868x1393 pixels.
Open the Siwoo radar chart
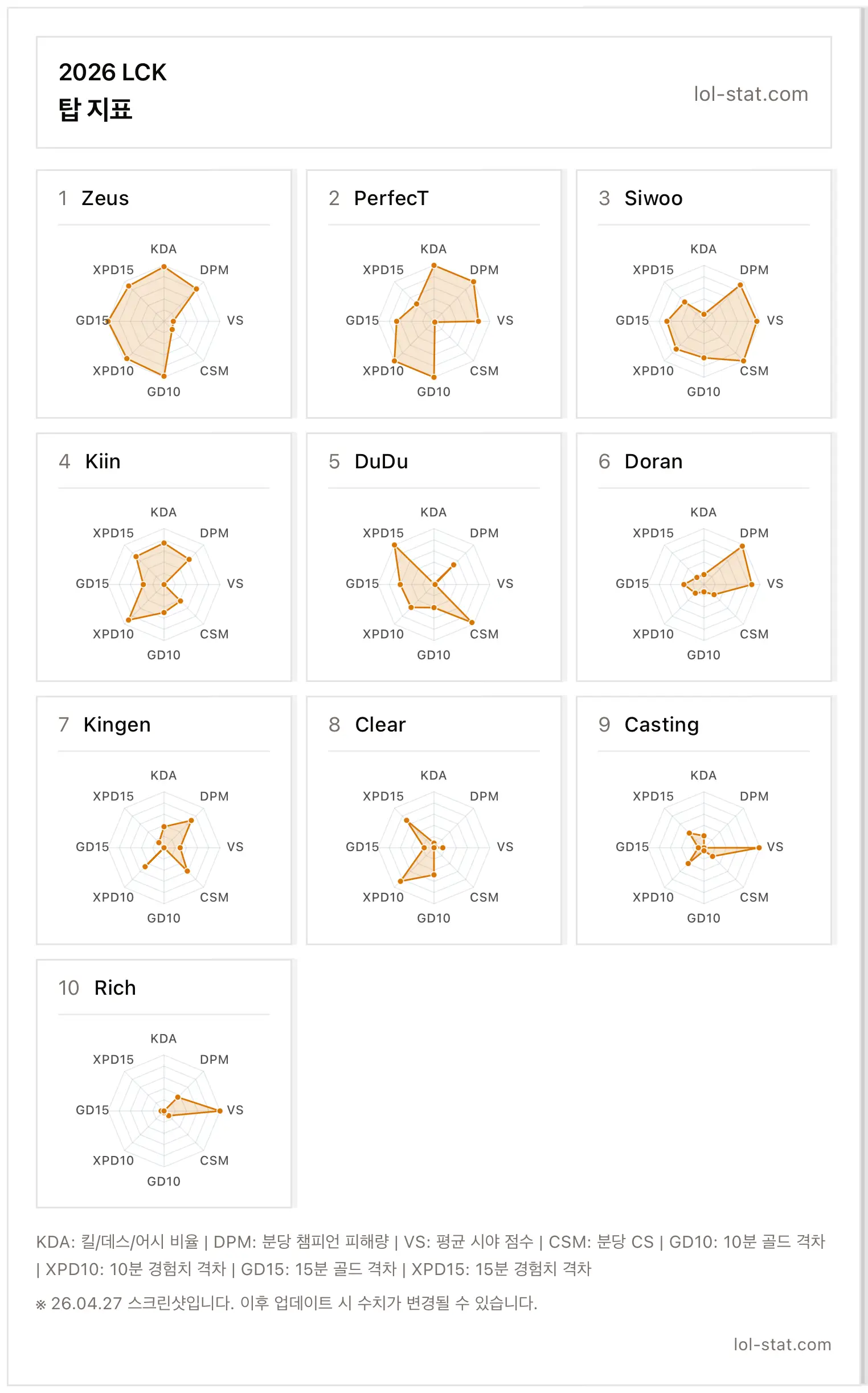pyautogui.click(x=703, y=321)
